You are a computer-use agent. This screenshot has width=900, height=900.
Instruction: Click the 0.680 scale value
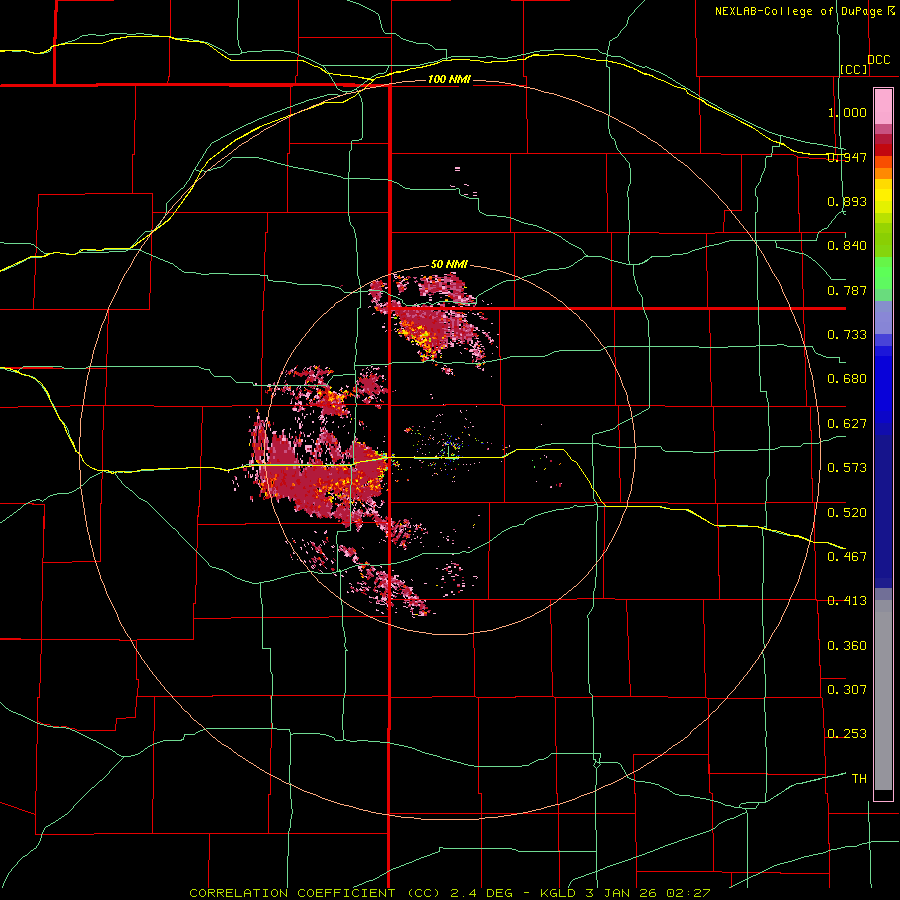tap(847, 379)
